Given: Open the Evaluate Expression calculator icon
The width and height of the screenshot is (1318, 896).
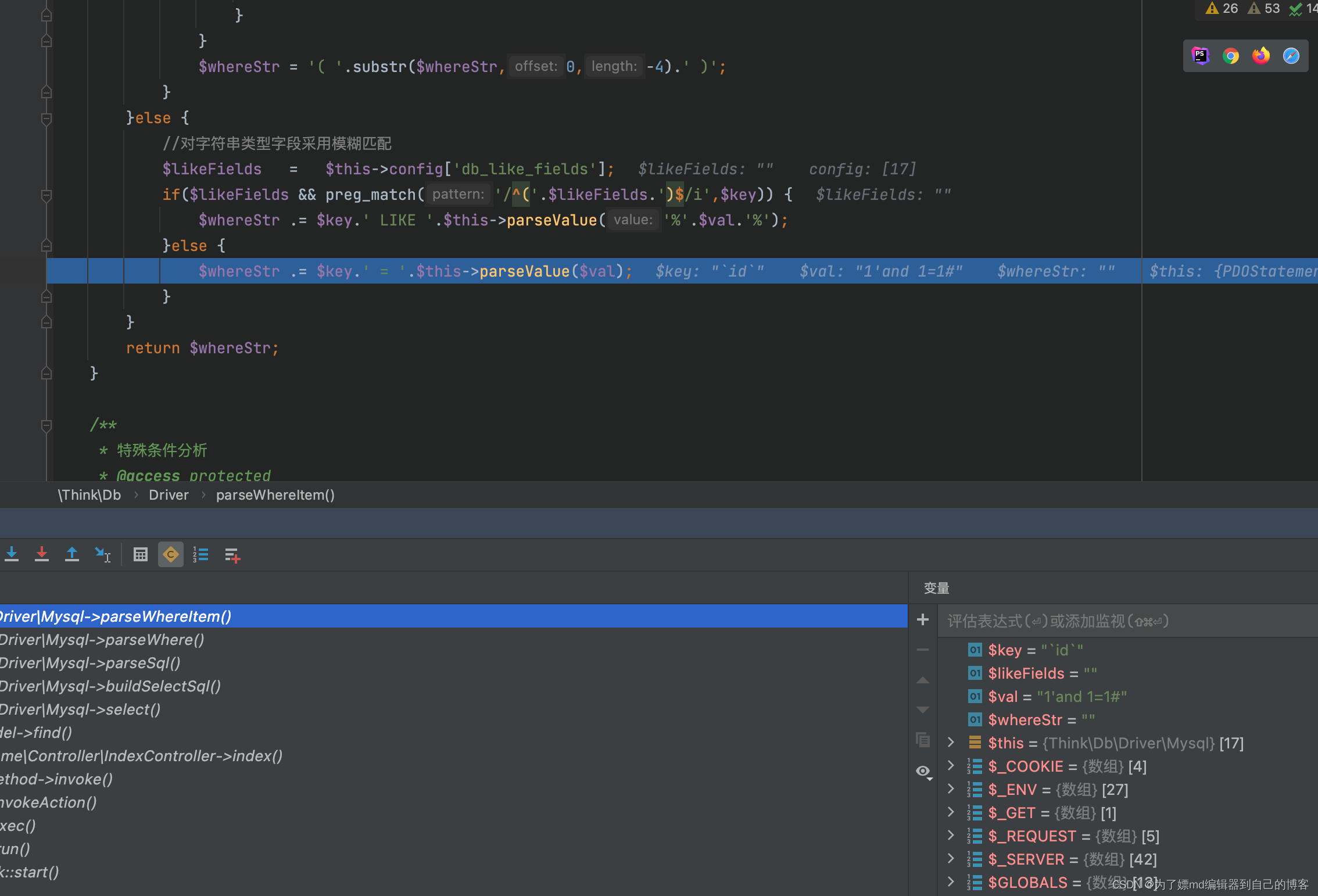Looking at the screenshot, I should pos(140,554).
